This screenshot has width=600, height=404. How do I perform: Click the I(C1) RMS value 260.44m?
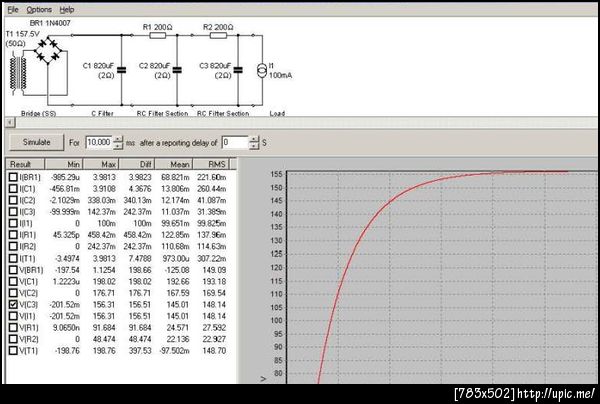click(x=212, y=189)
